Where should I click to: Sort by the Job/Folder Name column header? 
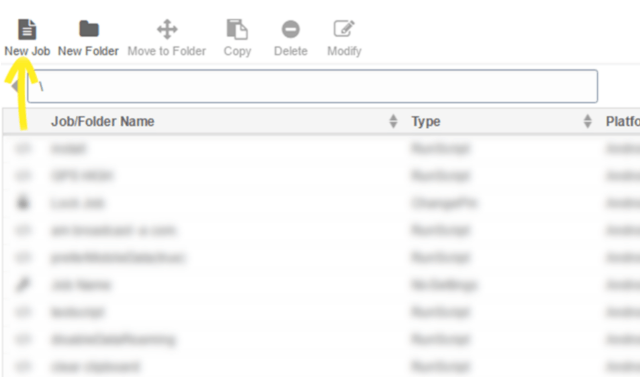click(x=102, y=122)
